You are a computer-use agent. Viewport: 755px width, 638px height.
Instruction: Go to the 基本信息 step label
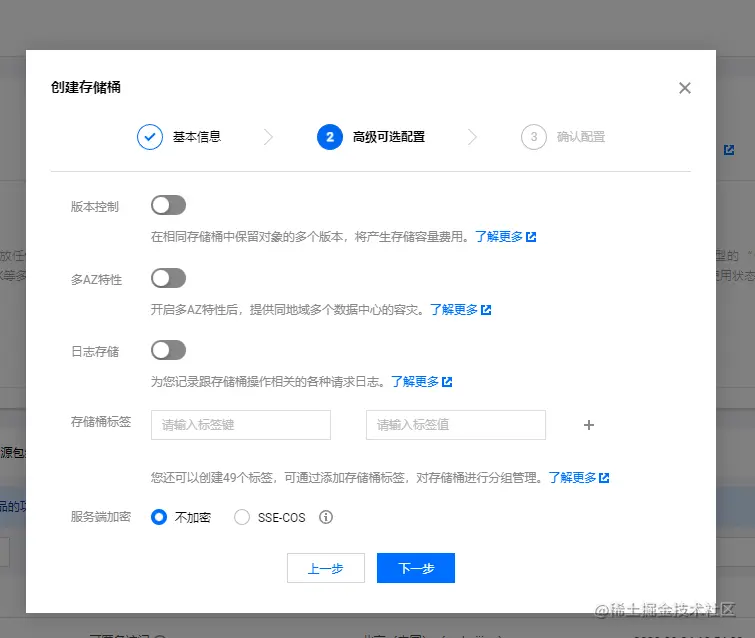197,137
